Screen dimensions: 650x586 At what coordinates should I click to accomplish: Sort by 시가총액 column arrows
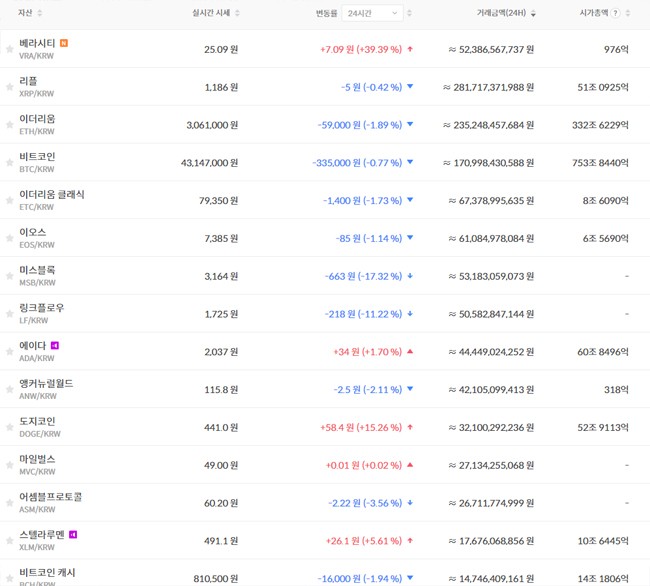click(628, 13)
